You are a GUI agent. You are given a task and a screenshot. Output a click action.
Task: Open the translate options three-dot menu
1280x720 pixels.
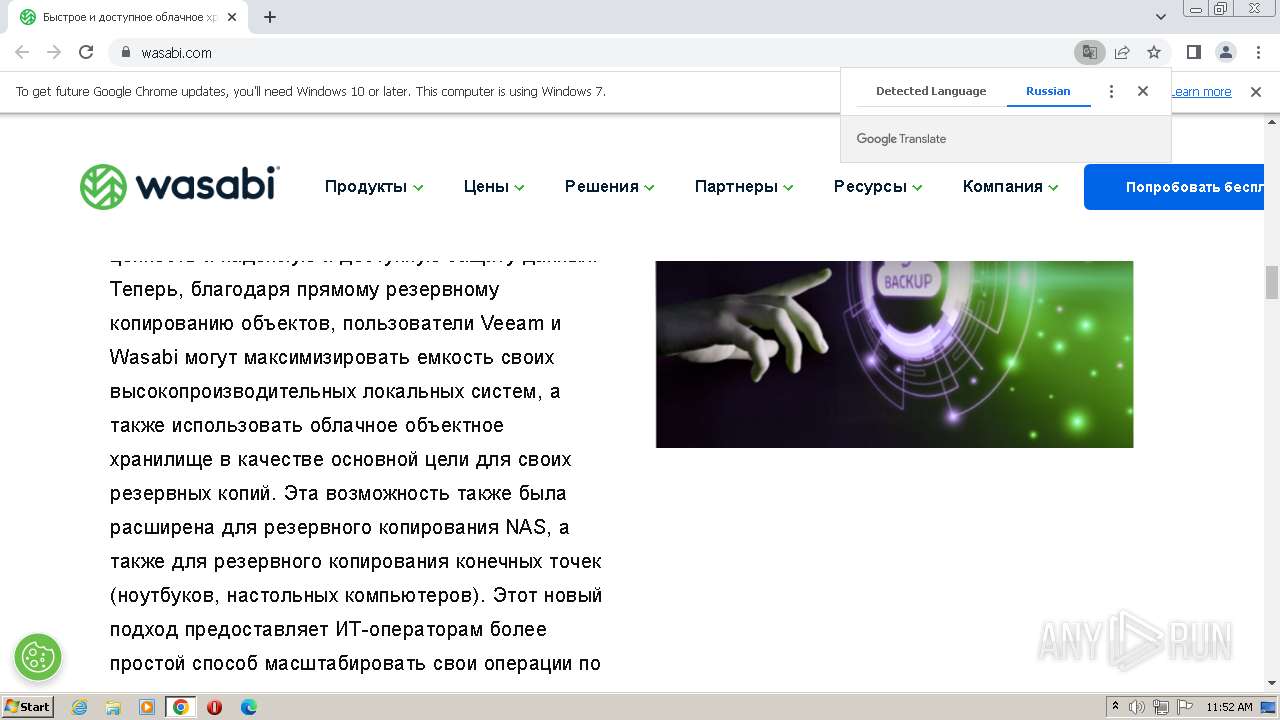(1111, 91)
